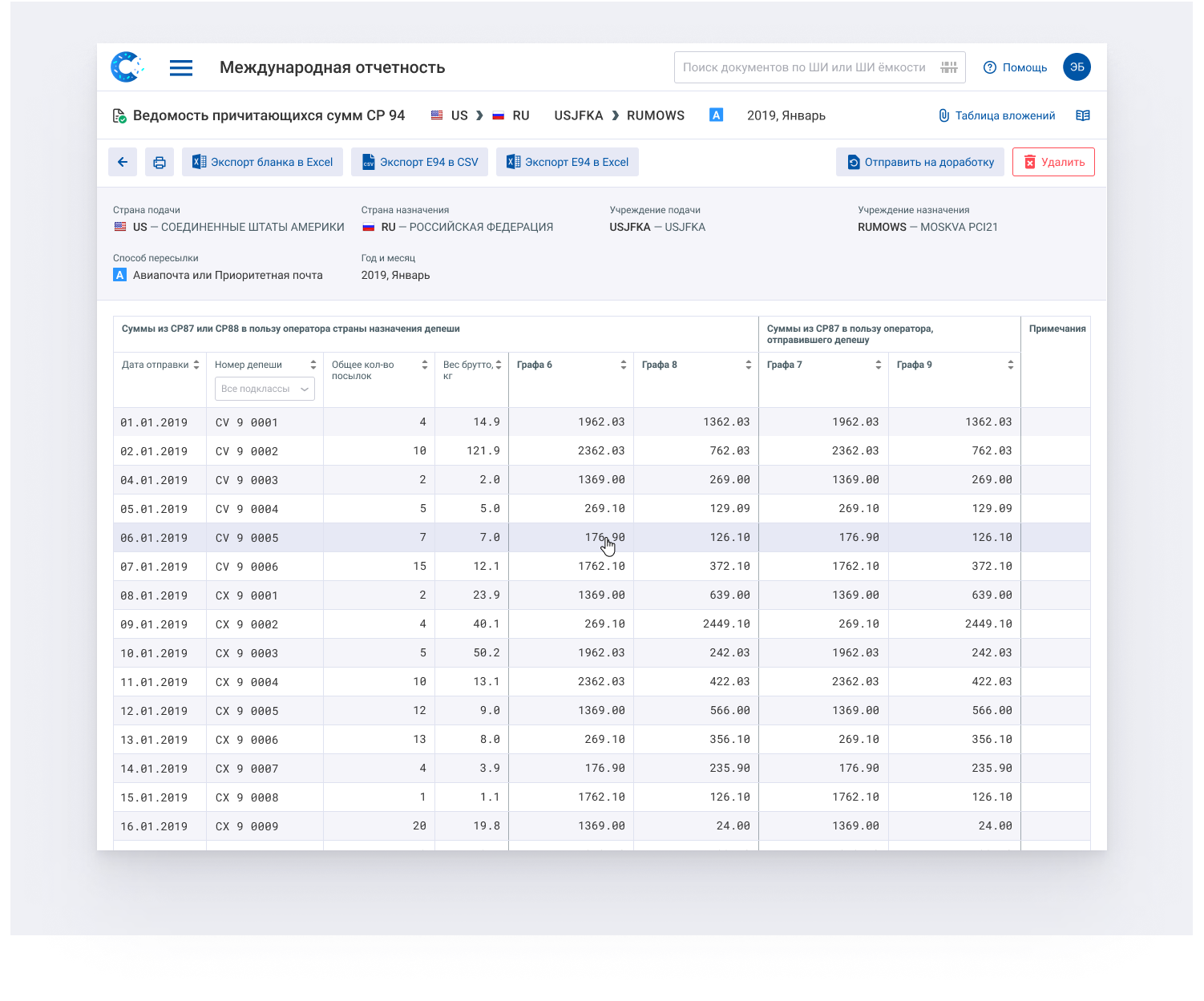
Task: Open the book icon next to attachments table
Action: point(1083,115)
